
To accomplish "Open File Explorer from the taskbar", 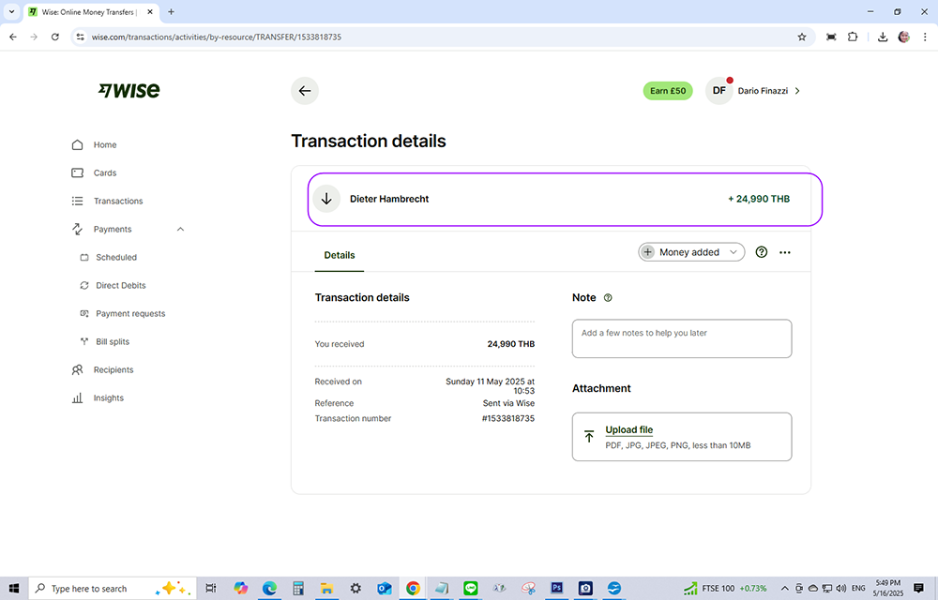I will coord(327,589).
